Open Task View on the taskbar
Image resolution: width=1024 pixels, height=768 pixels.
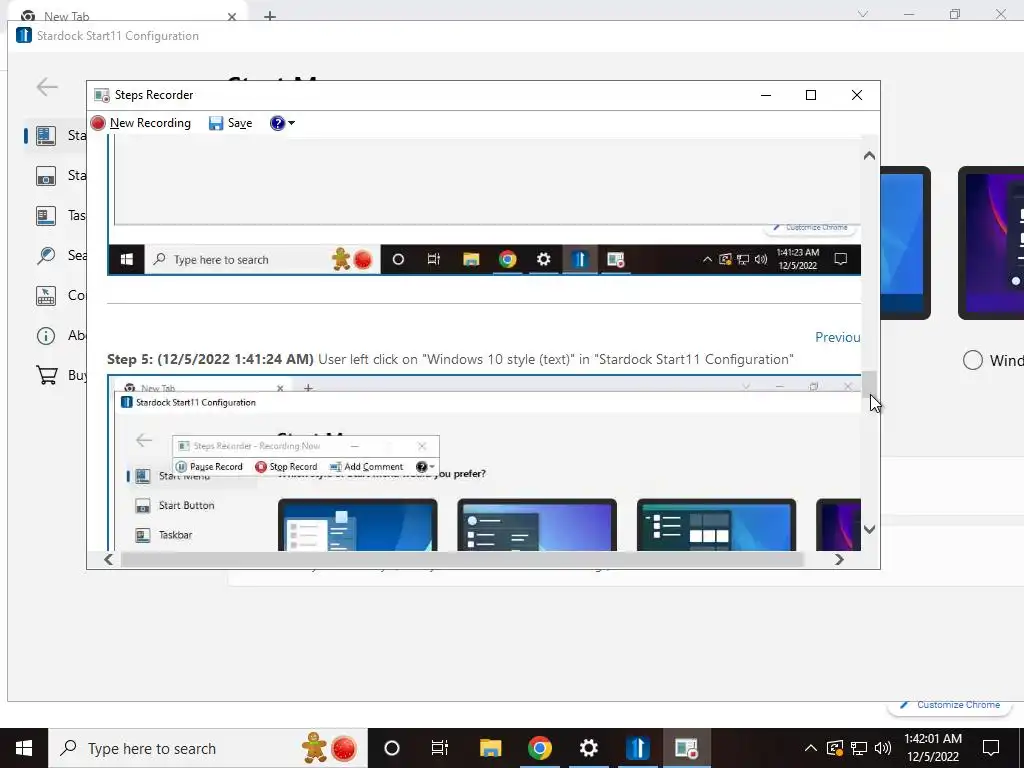pyautogui.click(x=440, y=748)
